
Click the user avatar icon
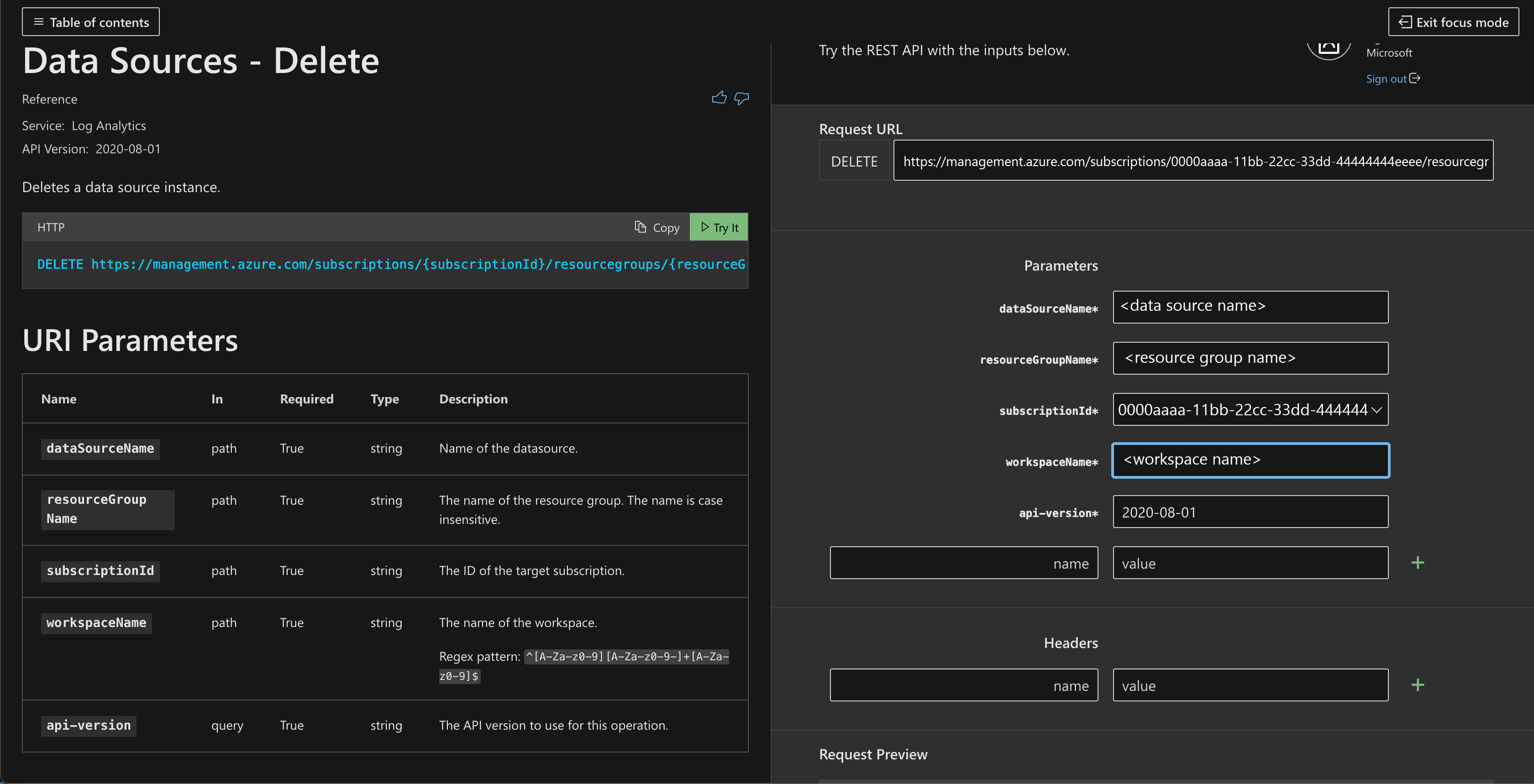pyautogui.click(x=1329, y=47)
